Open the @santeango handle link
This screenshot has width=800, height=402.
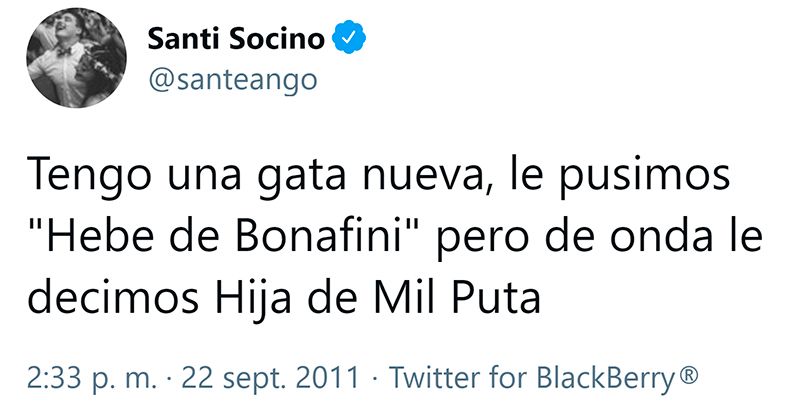232,82
